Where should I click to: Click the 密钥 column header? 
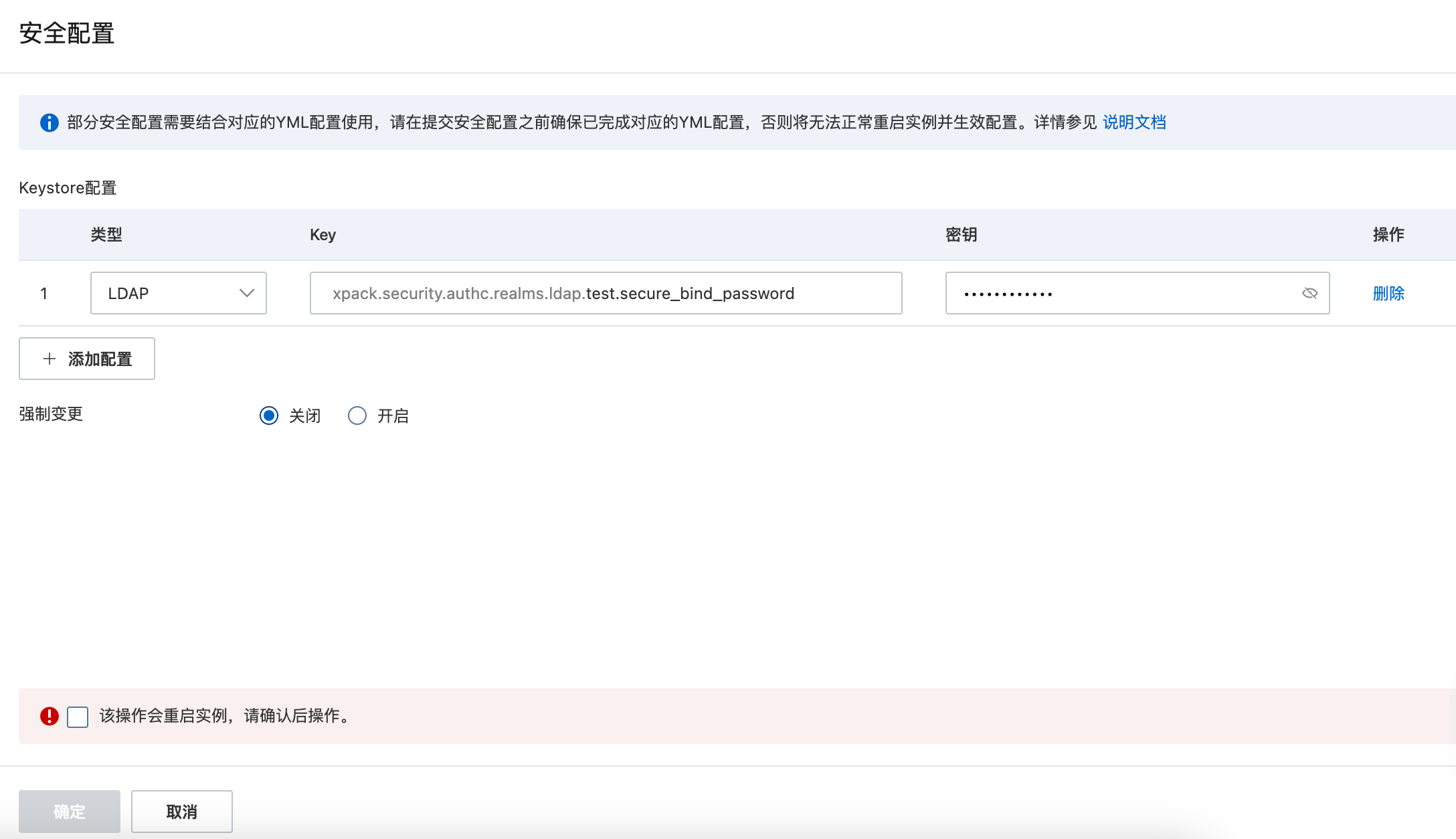click(x=961, y=235)
